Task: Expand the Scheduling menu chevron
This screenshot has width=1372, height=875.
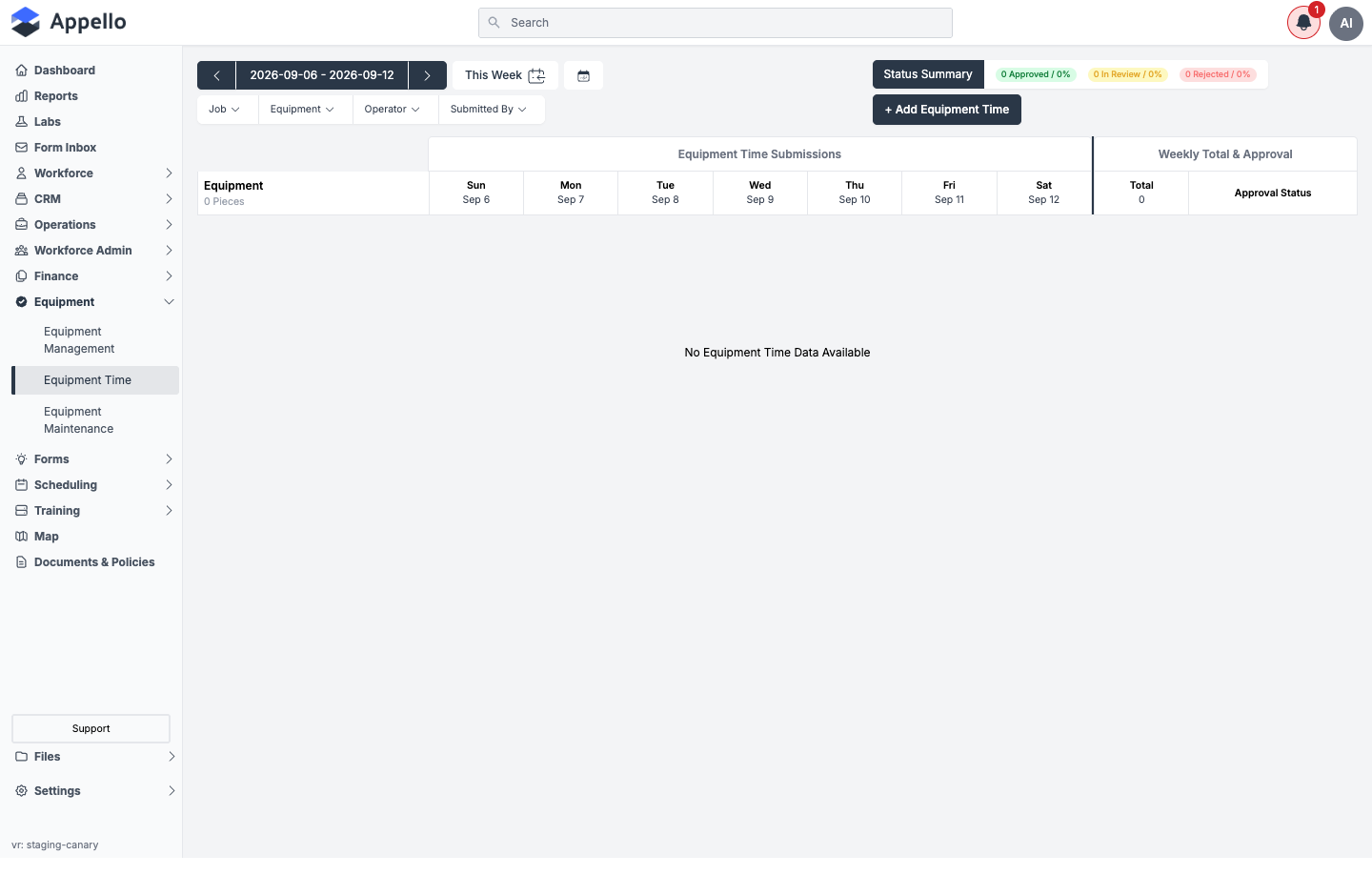Action: [x=169, y=485]
